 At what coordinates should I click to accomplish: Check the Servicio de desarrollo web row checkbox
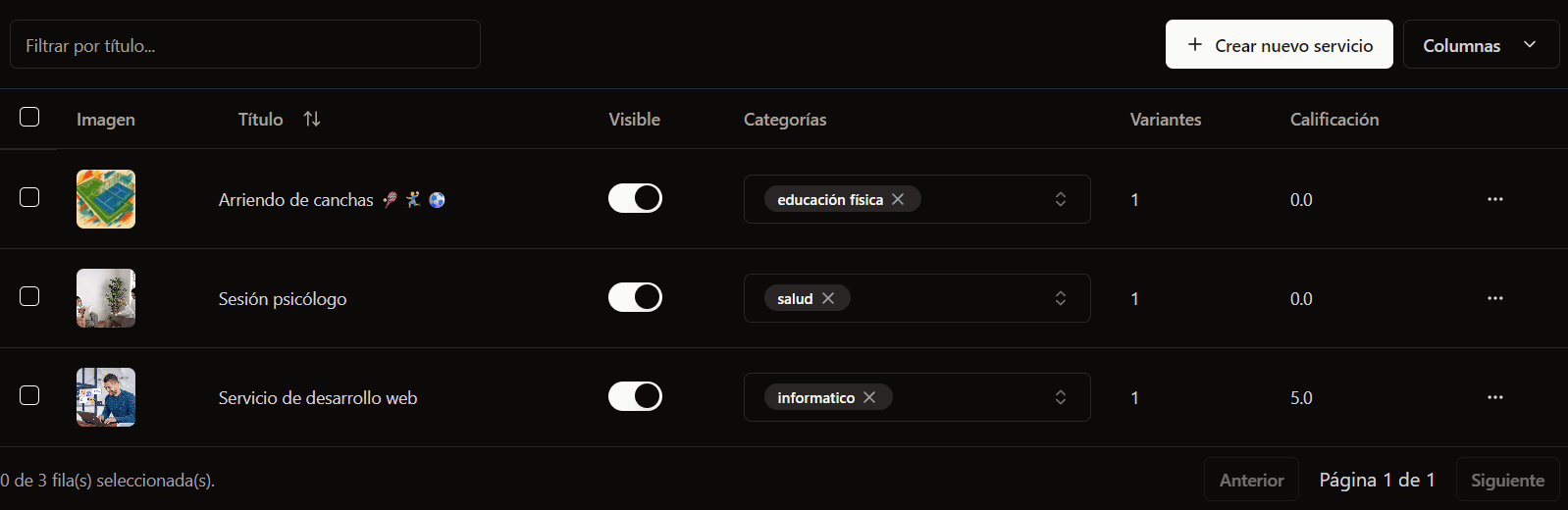click(29, 395)
